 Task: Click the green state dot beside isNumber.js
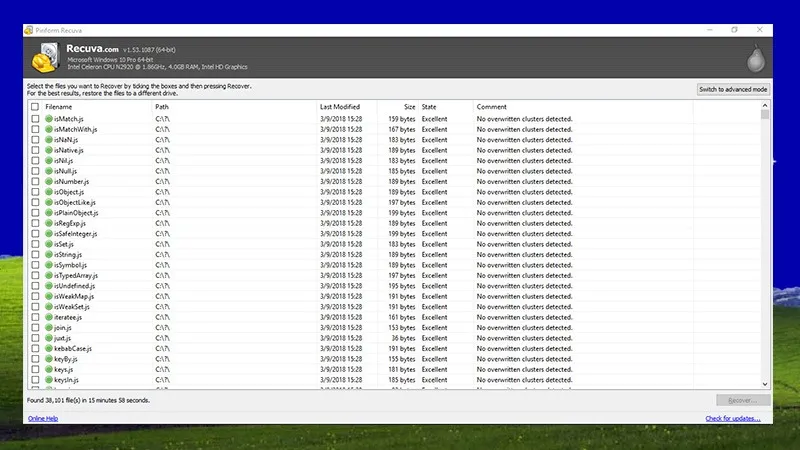(x=49, y=182)
